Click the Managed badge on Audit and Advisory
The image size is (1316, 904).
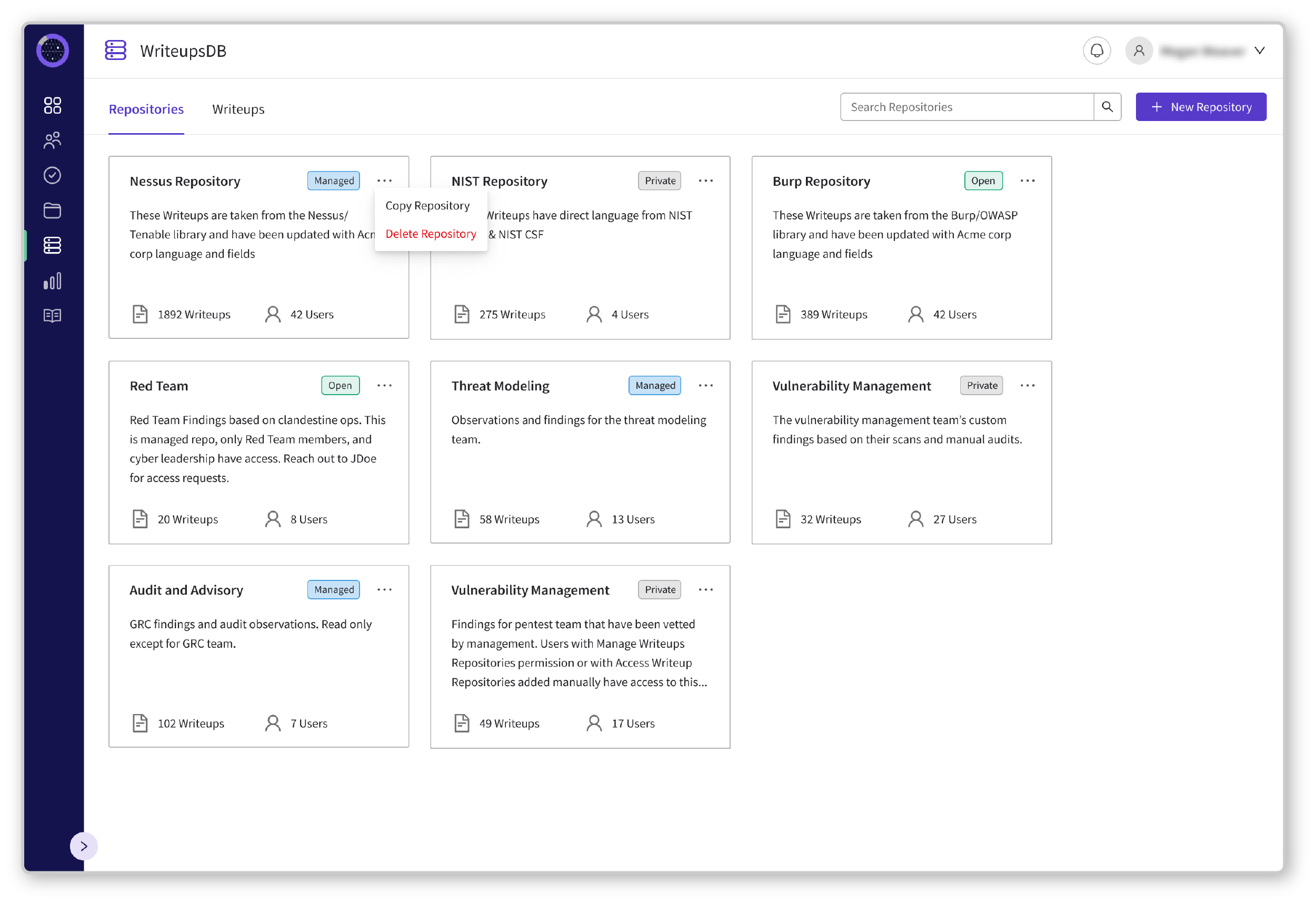[x=334, y=590]
